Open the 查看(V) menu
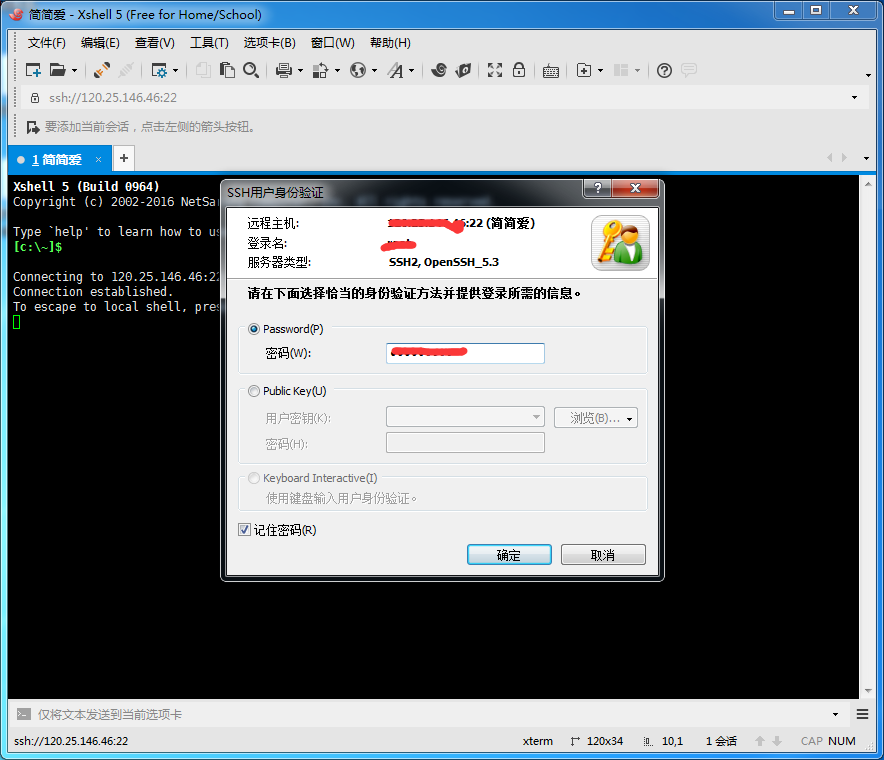This screenshot has width=884, height=760. tap(154, 43)
